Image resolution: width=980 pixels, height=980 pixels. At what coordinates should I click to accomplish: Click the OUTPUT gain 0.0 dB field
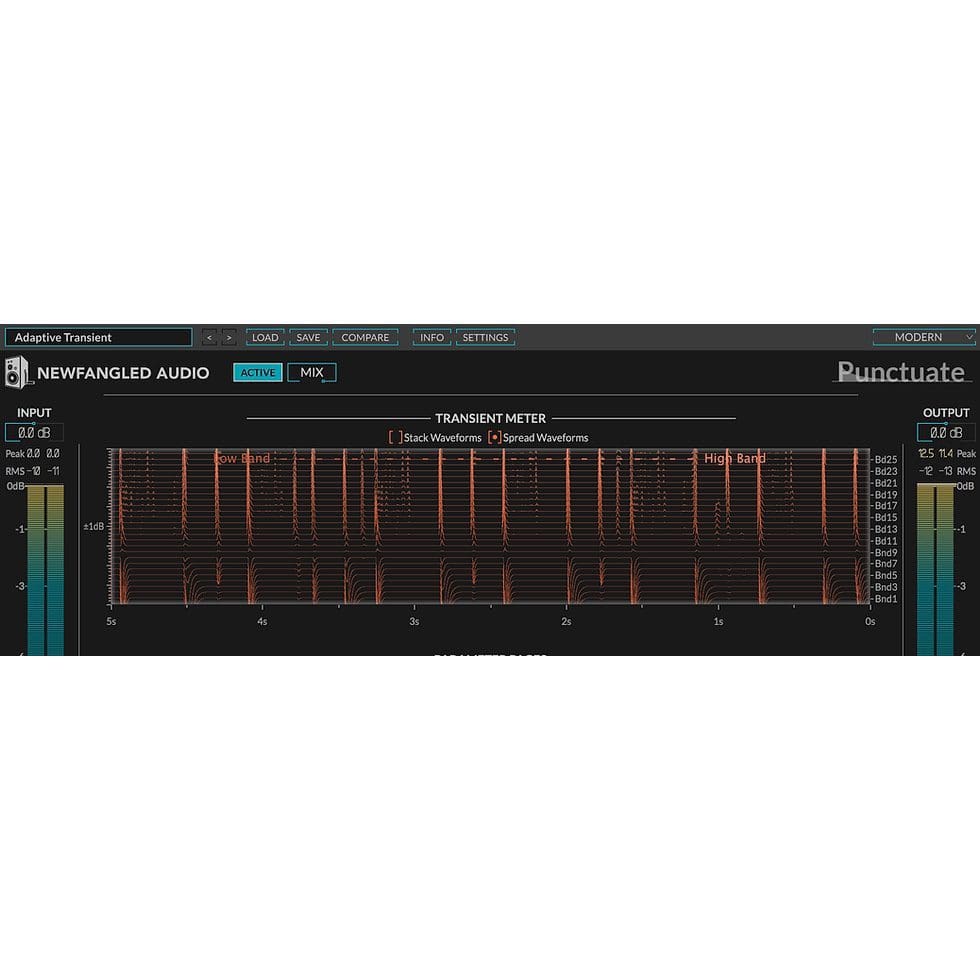[946, 432]
